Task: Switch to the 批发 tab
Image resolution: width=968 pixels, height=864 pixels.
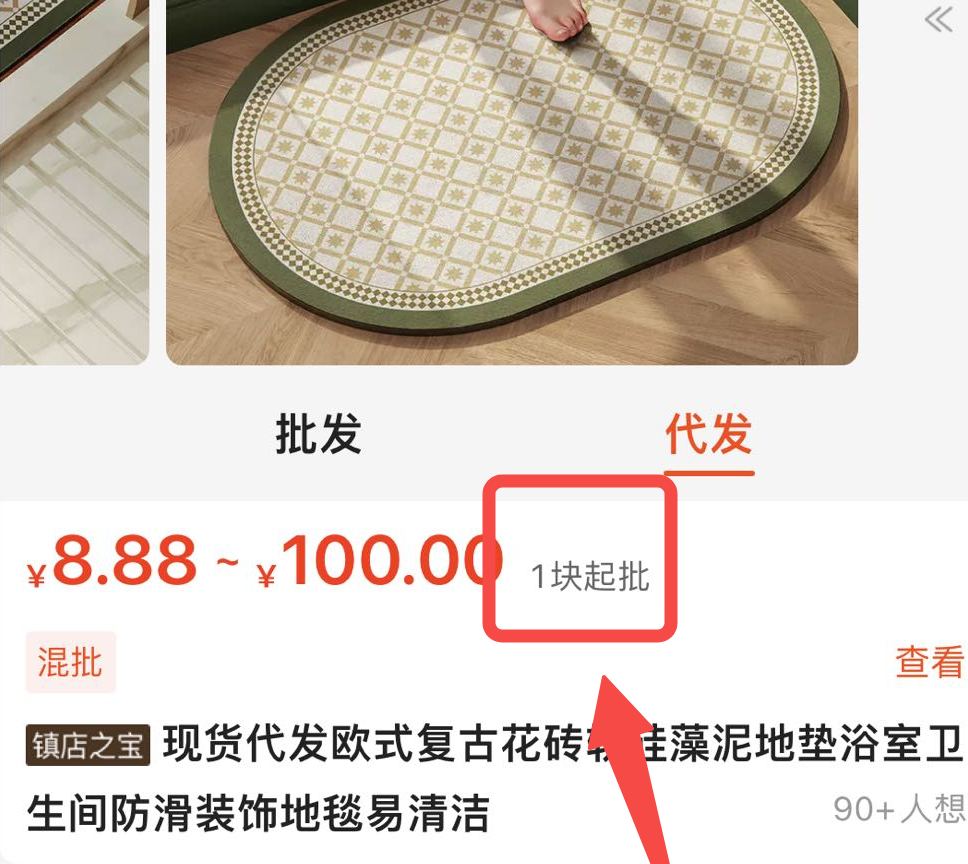Action: point(318,434)
